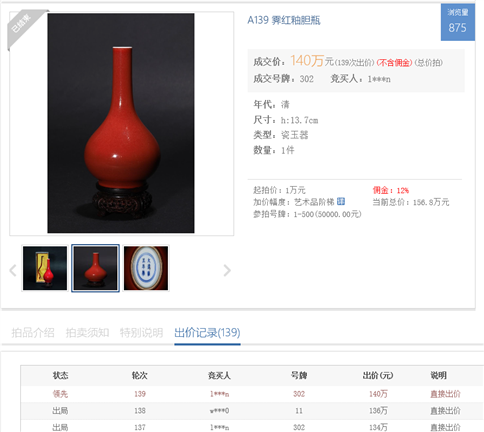Switch to the 拍品介绍 tab

coord(33,333)
